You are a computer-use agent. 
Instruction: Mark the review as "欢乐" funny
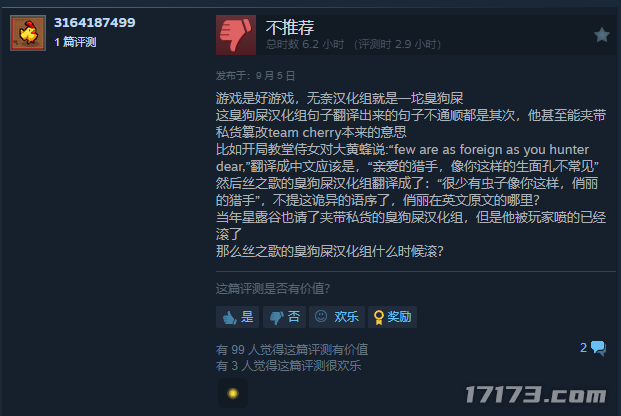tap(337, 317)
